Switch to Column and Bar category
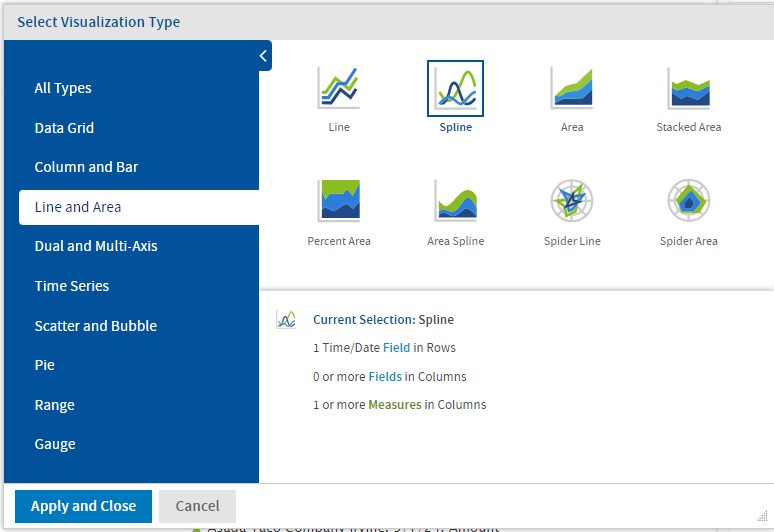This screenshot has width=774, height=532. click(x=86, y=167)
